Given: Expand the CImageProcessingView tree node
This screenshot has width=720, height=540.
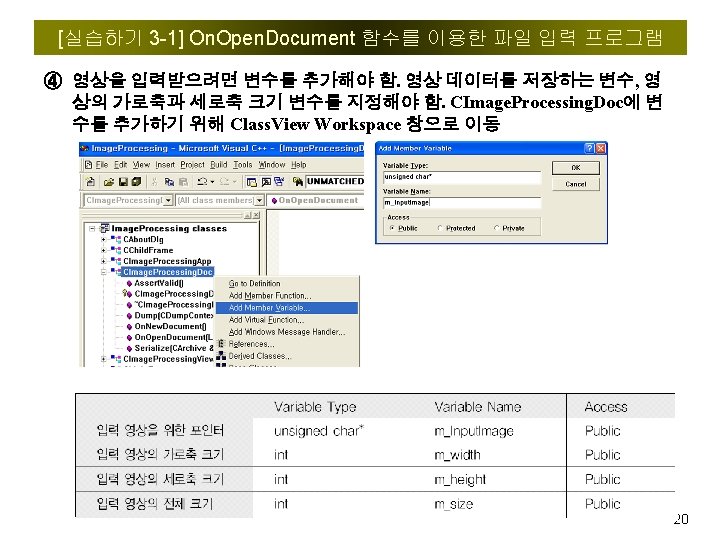Looking at the screenshot, I should click(x=103, y=359).
